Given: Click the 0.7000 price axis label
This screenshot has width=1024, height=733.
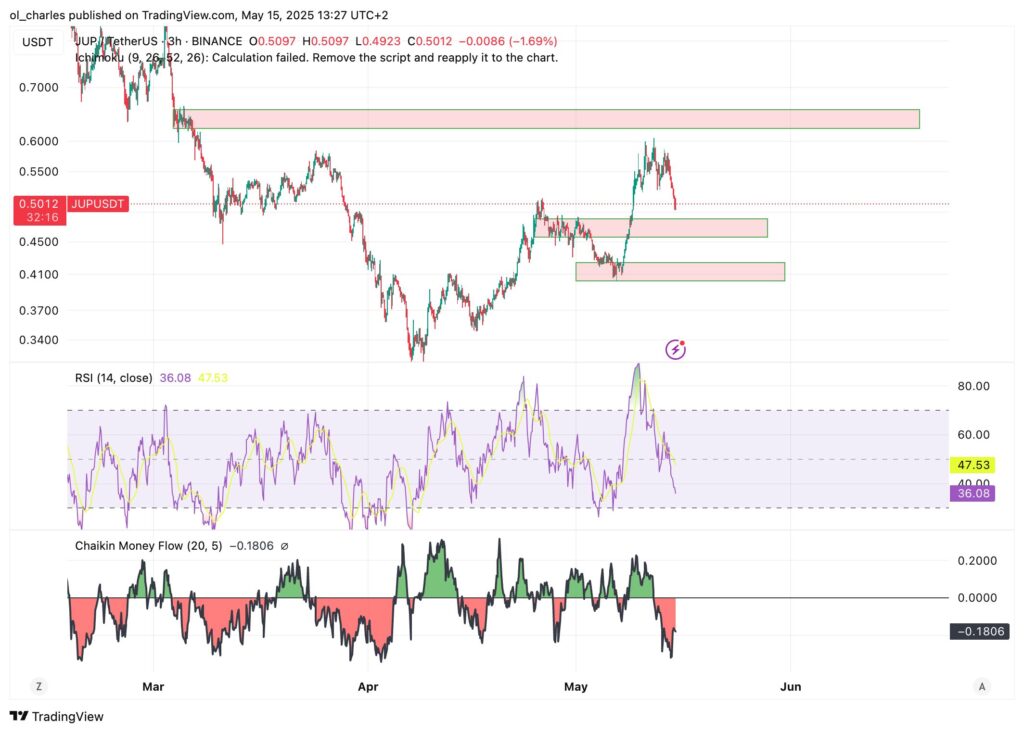Looking at the screenshot, I should [38, 87].
